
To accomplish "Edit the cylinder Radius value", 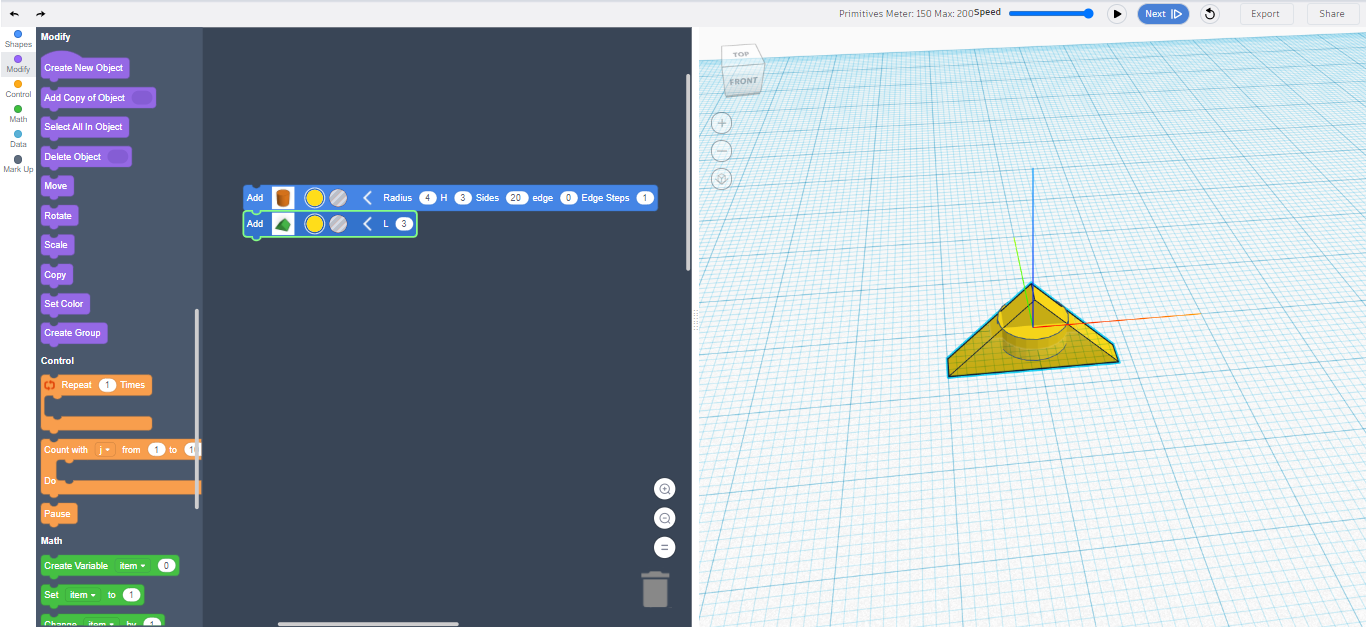I will (x=427, y=198).
